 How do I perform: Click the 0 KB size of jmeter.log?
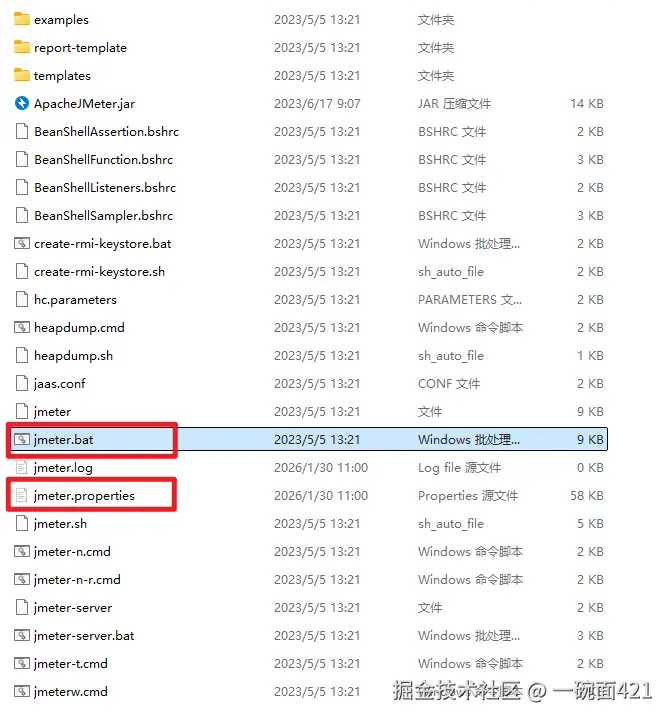coord(590,468)
